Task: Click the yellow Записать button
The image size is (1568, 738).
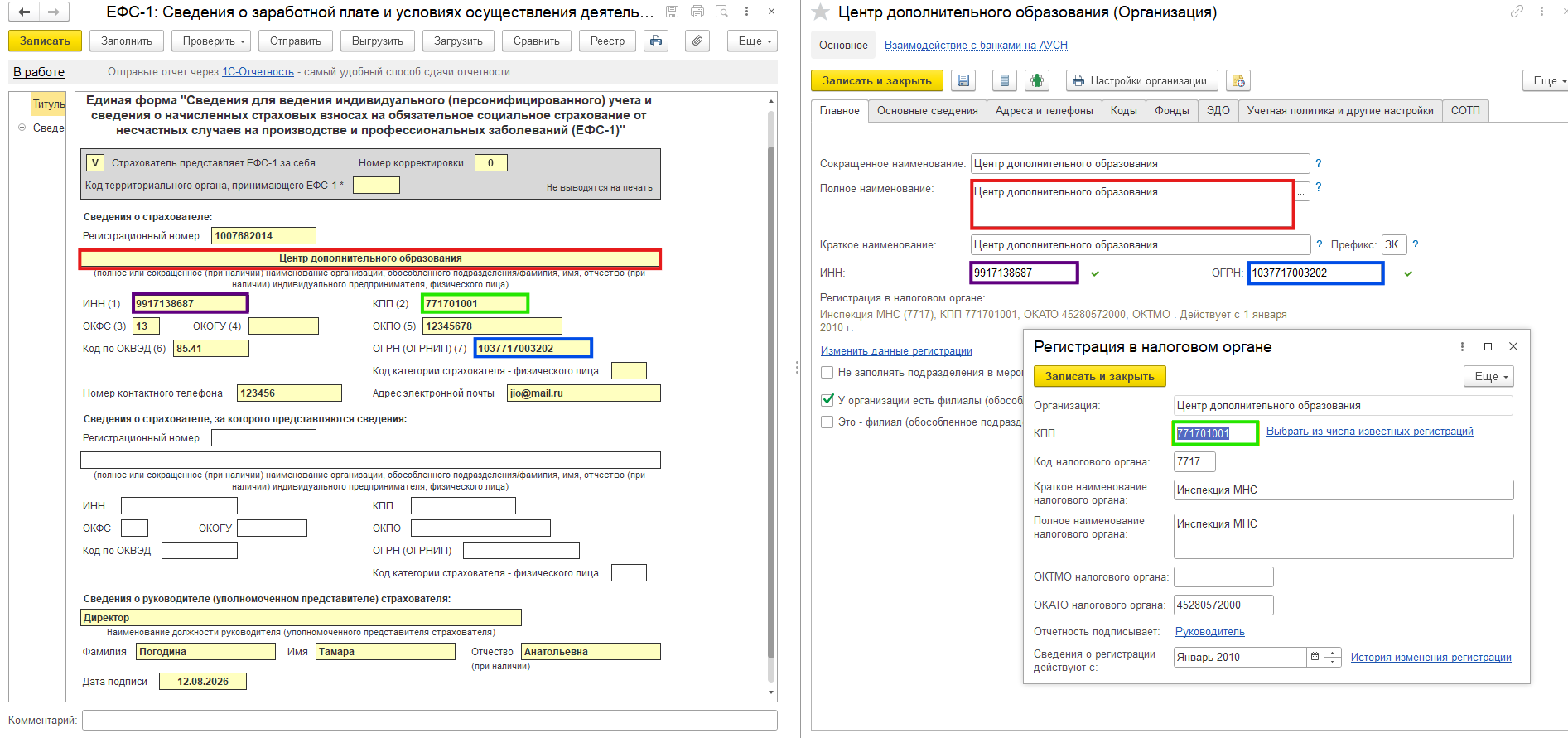Action: 45,41
